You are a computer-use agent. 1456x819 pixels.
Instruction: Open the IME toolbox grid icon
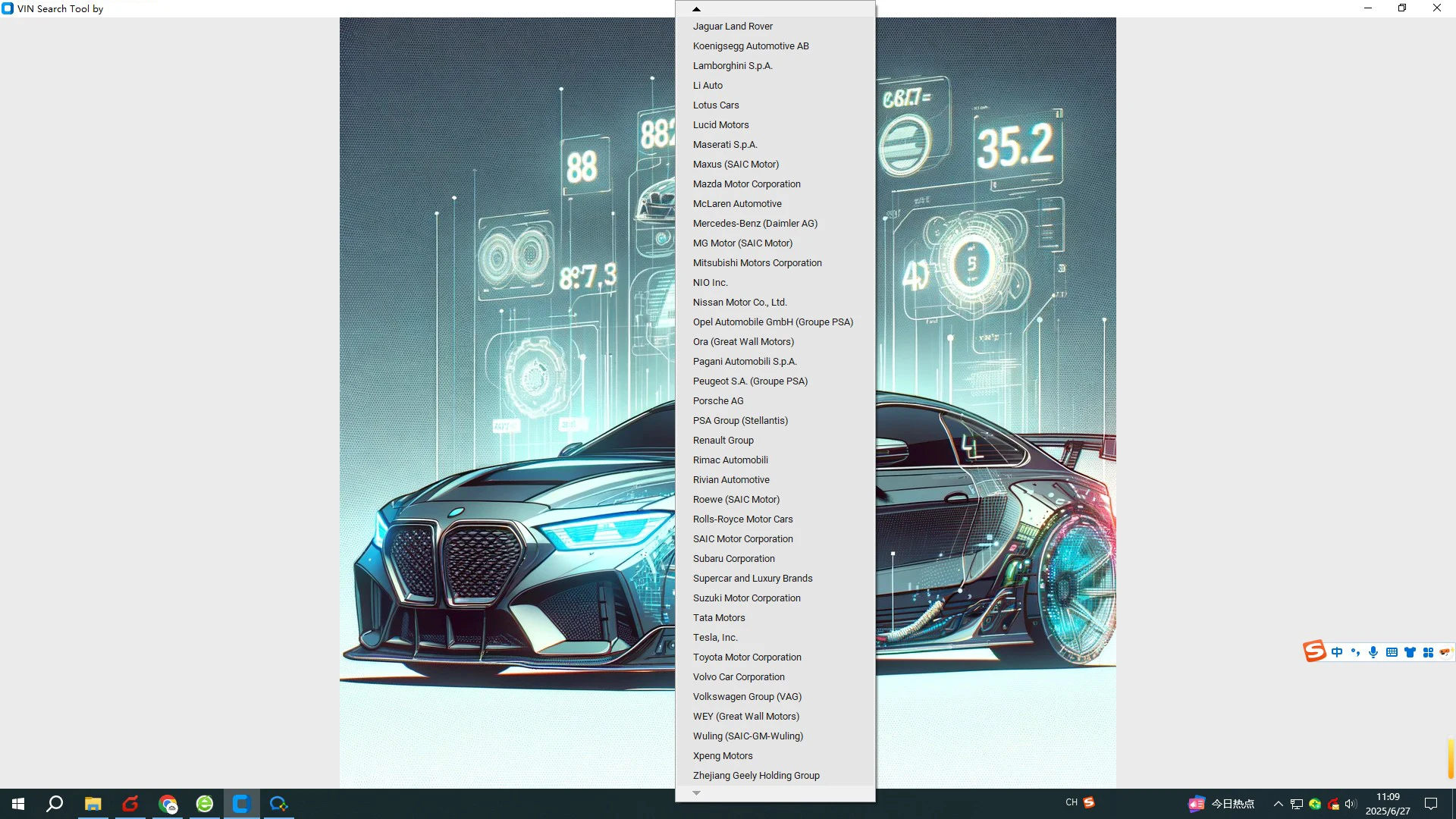point(1428,652)
